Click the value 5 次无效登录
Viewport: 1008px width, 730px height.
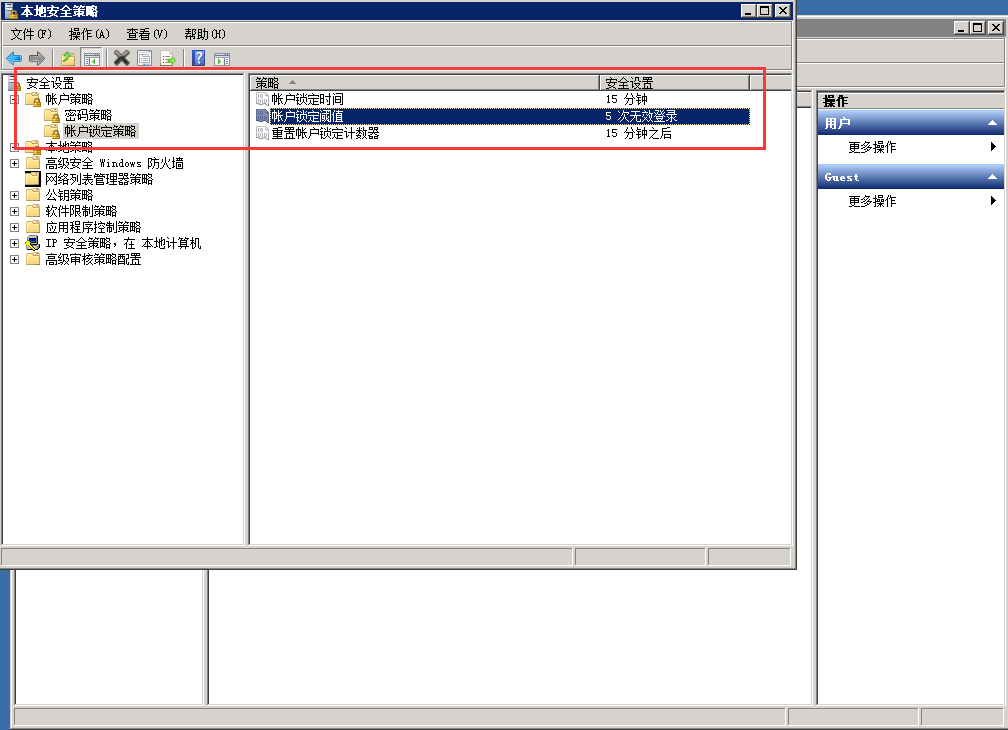point(641,116)
